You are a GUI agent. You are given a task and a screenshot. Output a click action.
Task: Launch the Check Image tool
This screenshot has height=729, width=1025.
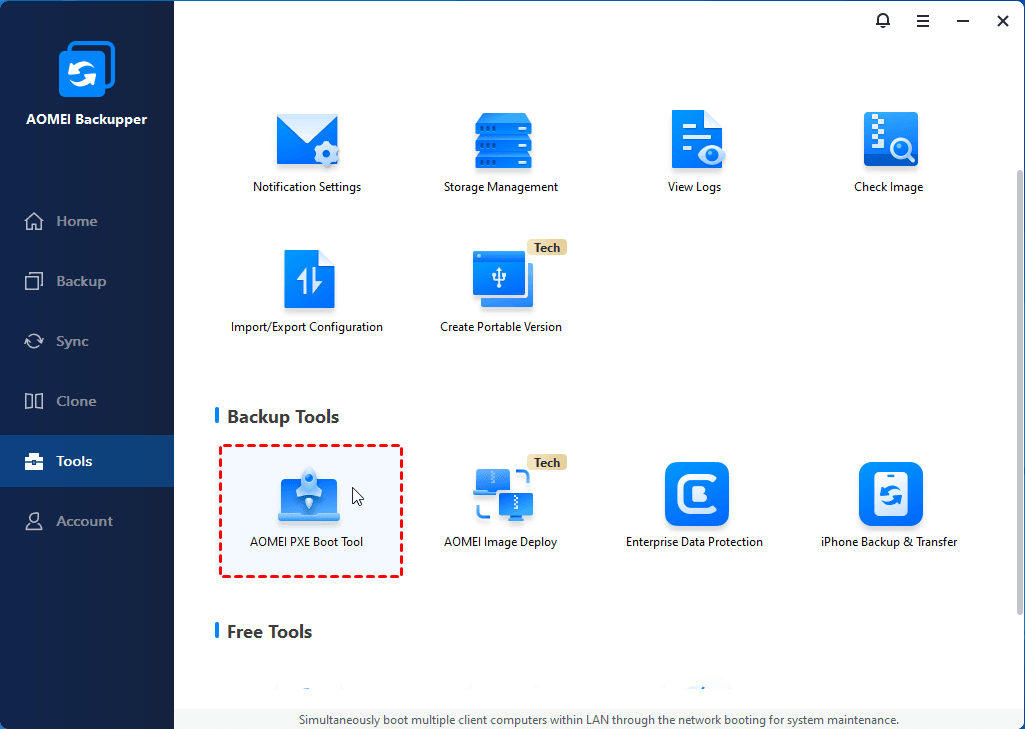coord(889,152)
